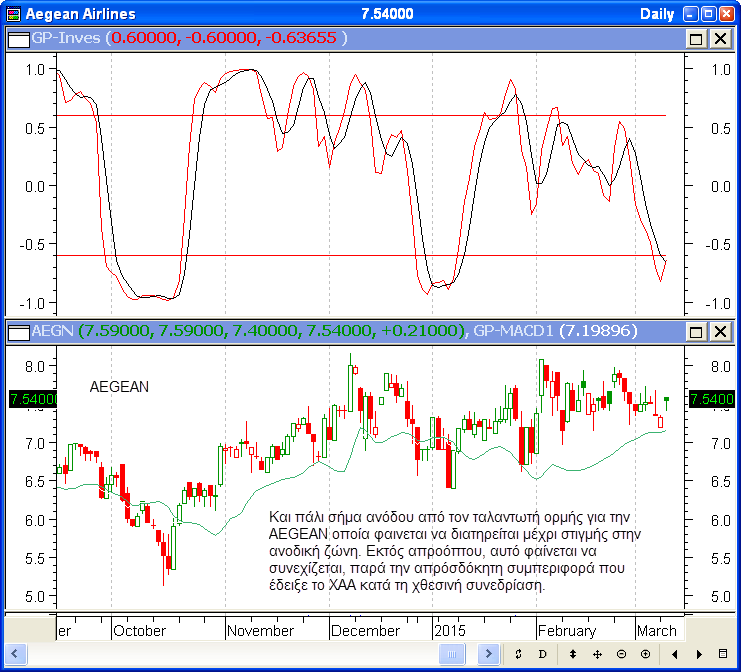Click the Aegean Airlines window app icon
Image resolution: width=741 pixels, height=672 pixels.
pyautogui.click(x=14, y=14)
